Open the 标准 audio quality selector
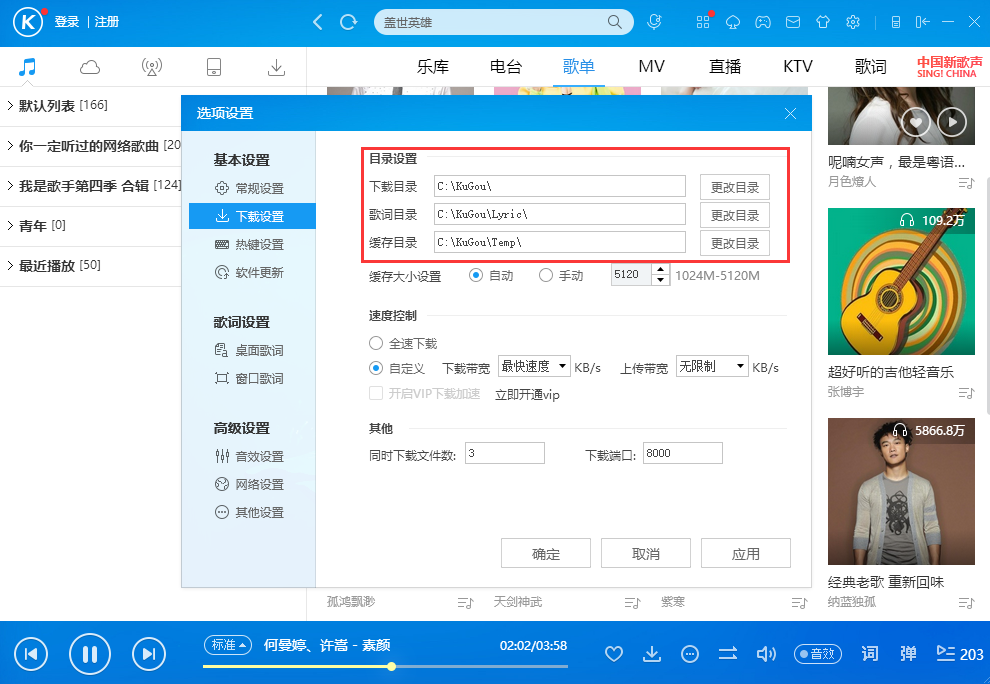Image resolution: width=990 pixels, height=684 pixels. pyautogui.click(x=228, y=645)
